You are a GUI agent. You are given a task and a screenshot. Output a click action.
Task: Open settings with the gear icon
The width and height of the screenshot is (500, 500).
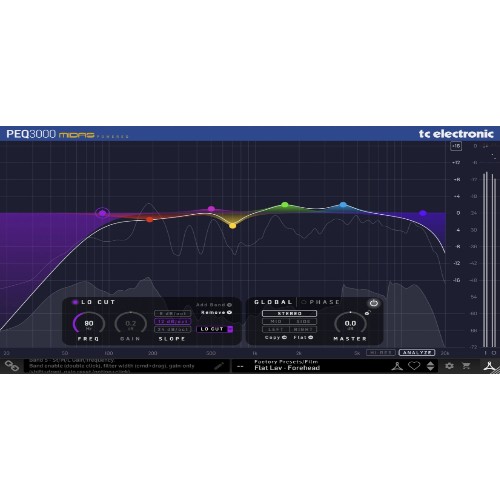(x=449, y=366)
